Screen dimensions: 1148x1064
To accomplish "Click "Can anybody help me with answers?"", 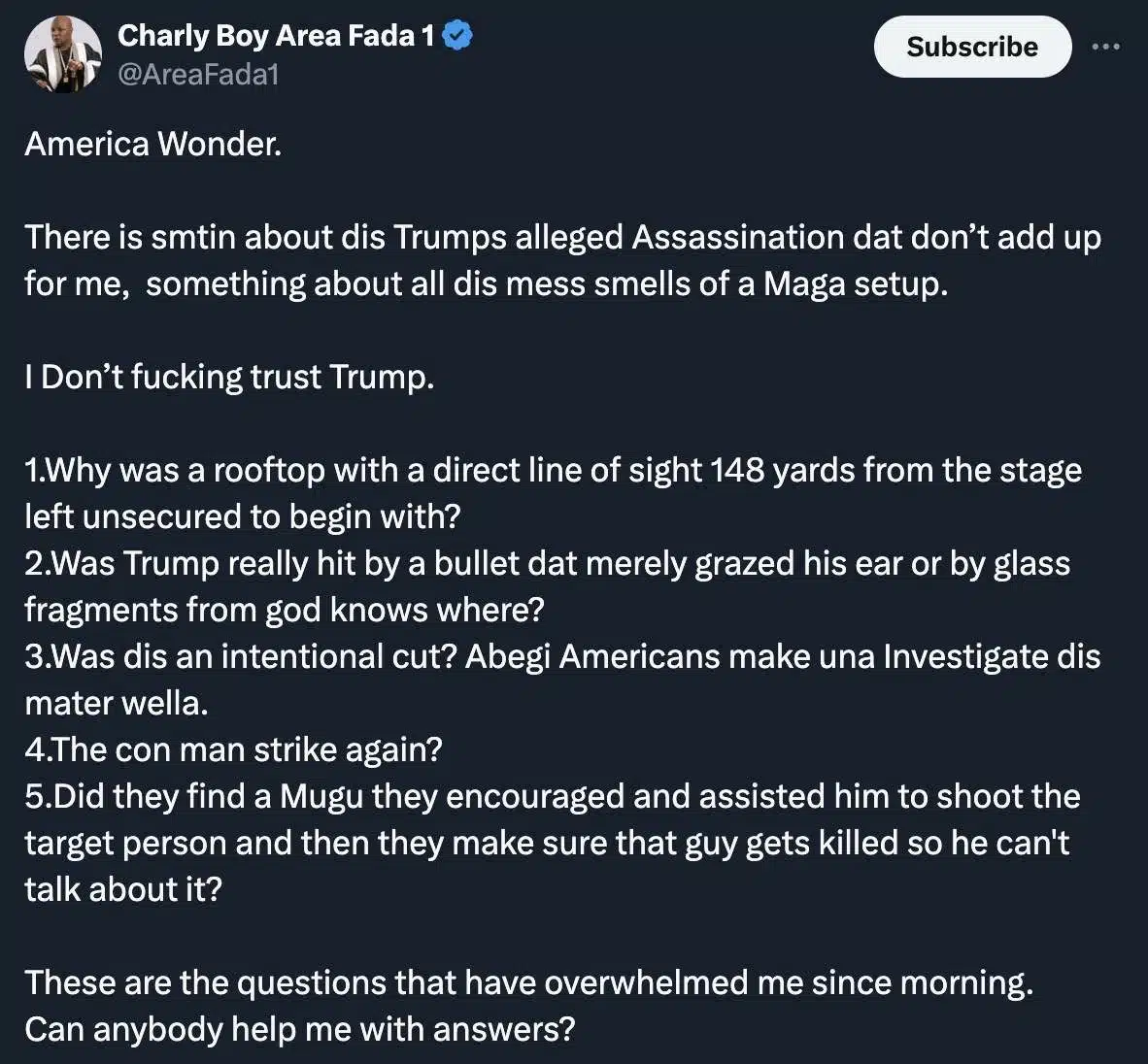I will pos(299,1029).
